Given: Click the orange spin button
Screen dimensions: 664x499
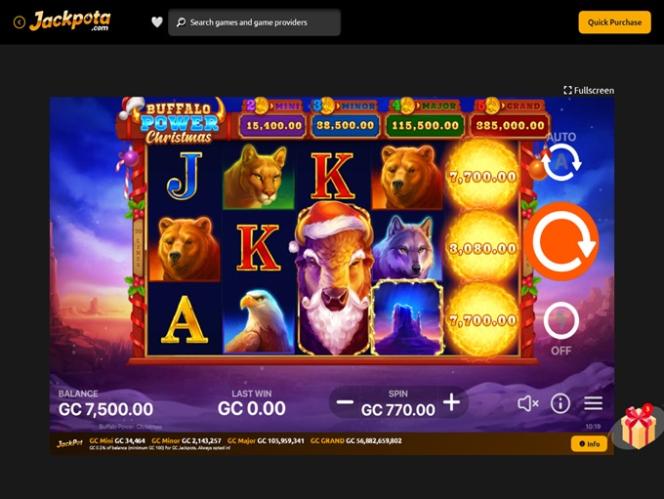Looking at the screenshot, I should coord(562,242).
